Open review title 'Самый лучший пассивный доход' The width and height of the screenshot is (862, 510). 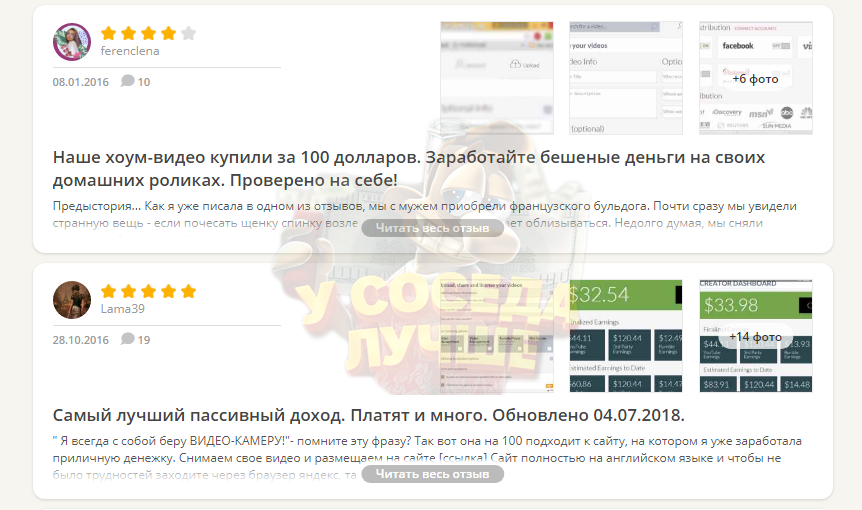tap(368, 415)
